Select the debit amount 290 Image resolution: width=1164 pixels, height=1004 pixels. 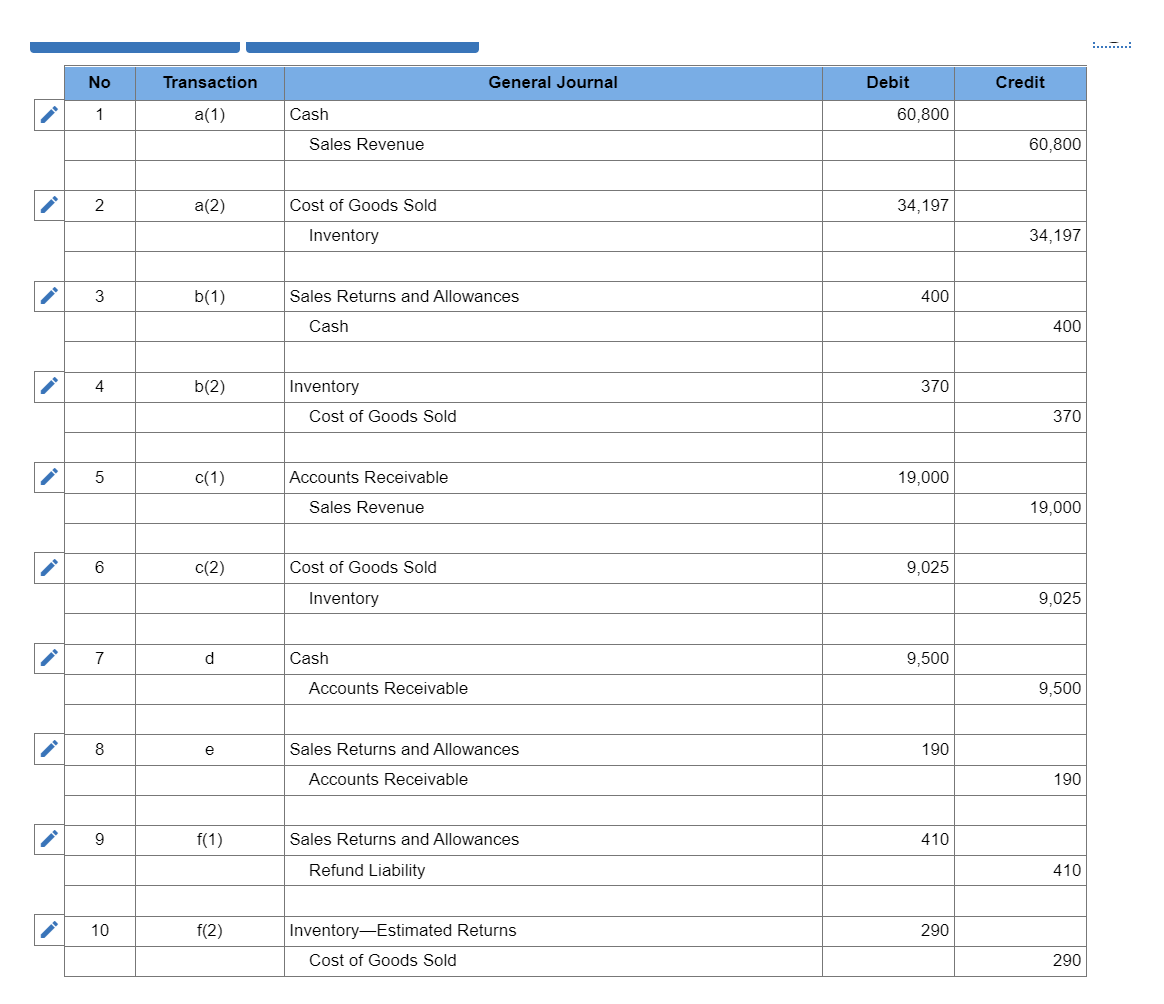point(935,930)
